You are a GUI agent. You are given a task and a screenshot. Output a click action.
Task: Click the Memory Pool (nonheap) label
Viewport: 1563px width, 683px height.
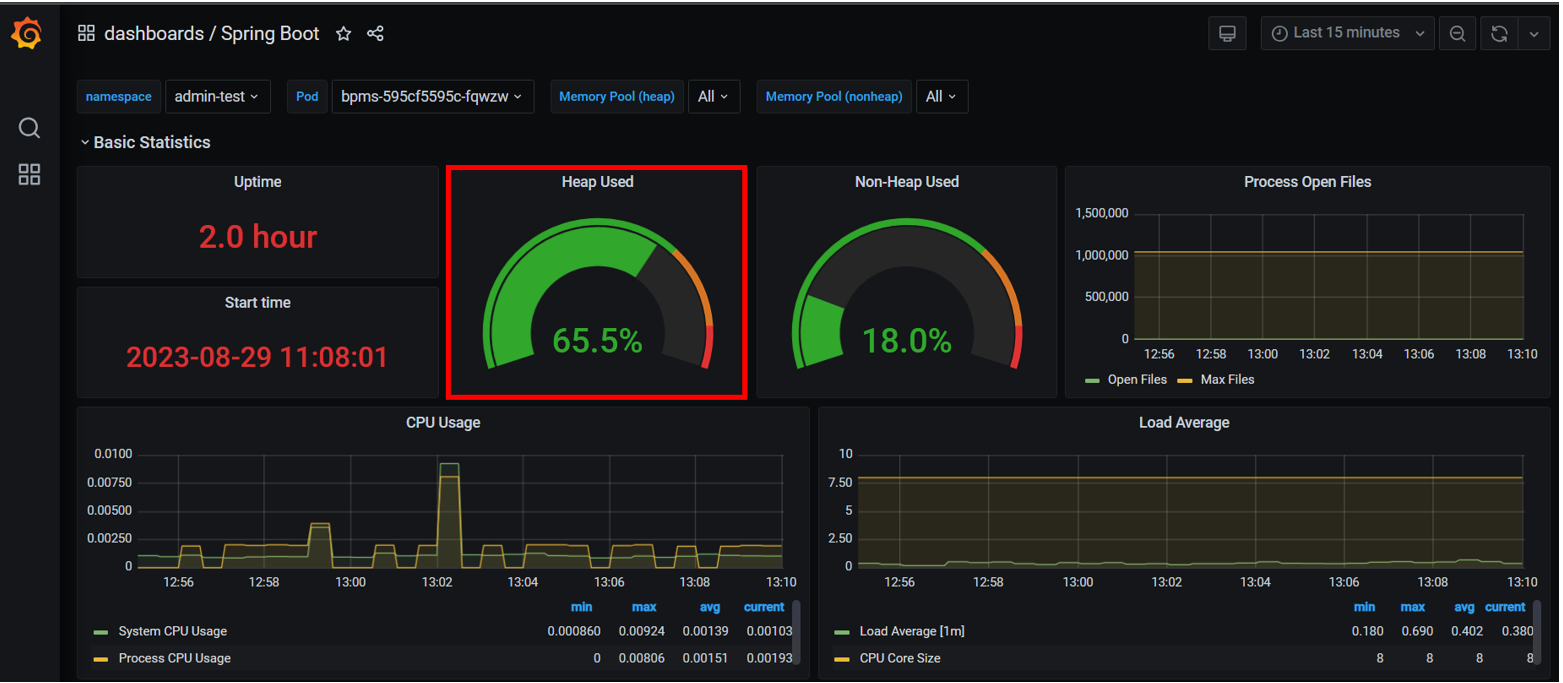(x=834, y=97)
